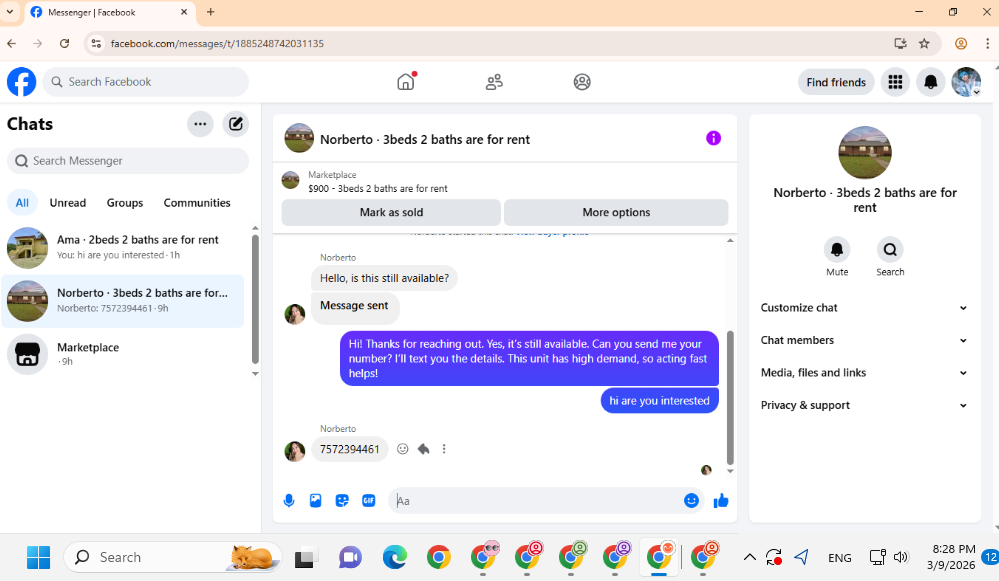Viewport: 999px width, 581px height.
Task: Open the Chrome profile icon
Action: [961, 43]
